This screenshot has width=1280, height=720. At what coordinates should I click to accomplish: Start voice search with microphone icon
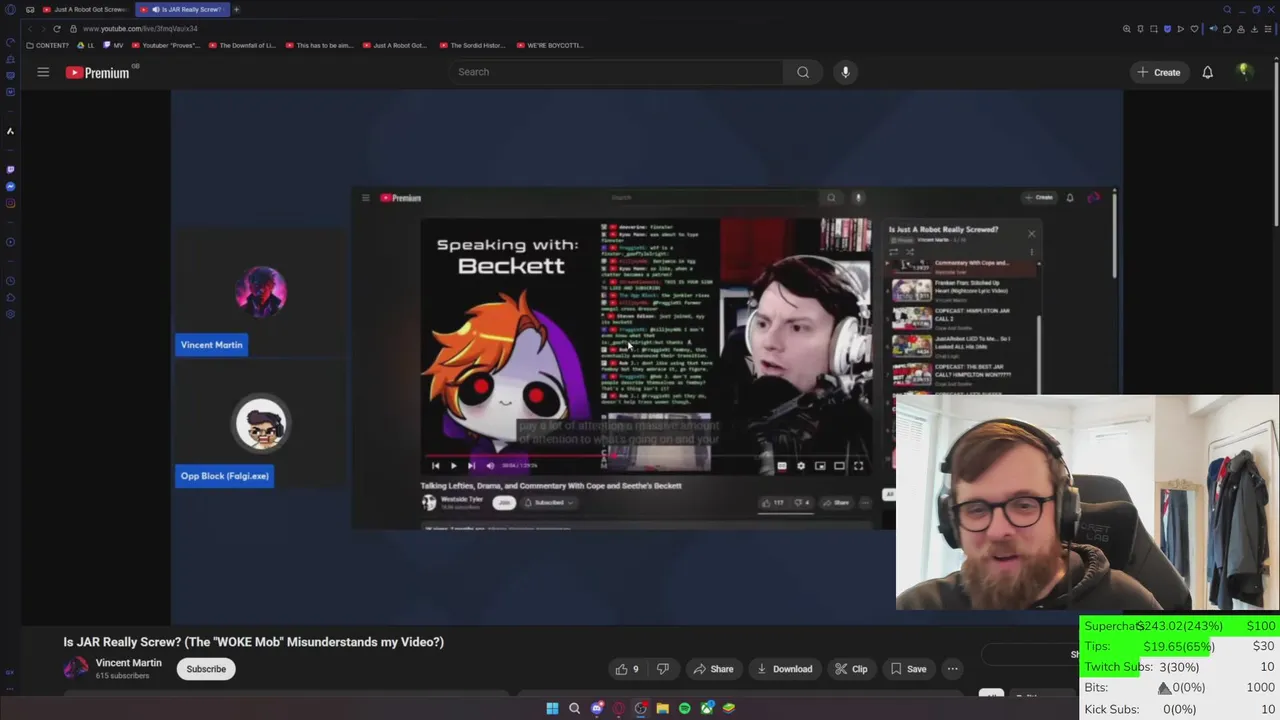(x=845, y=72)
